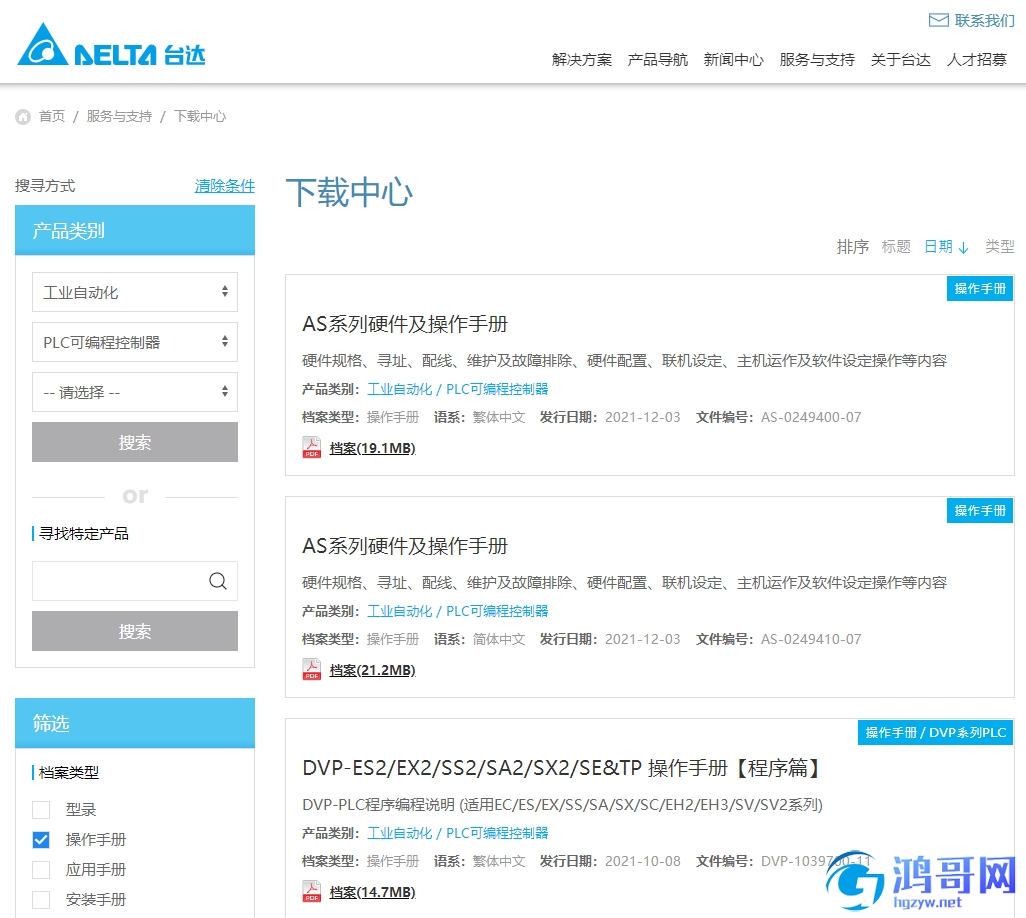
Task: Click the home icon in the breadcrumb
Action: point(23,117)
